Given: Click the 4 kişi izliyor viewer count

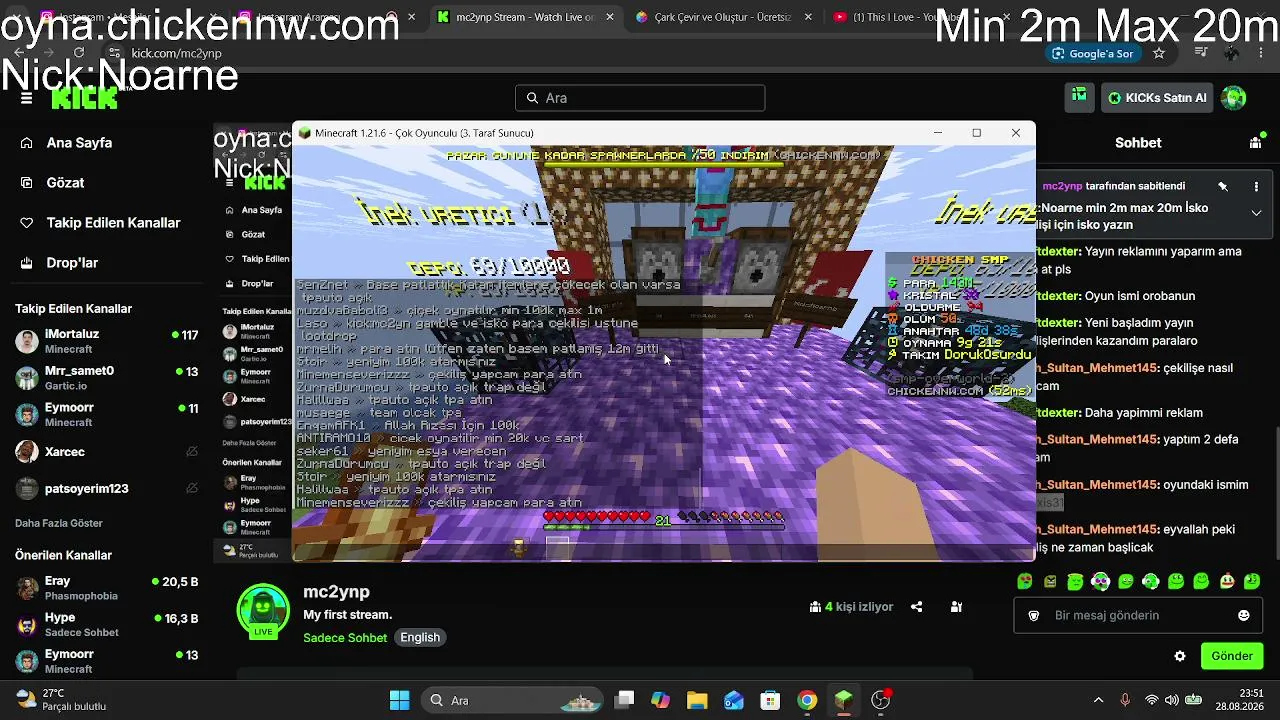Looking at the screenshot, I should point(851,606).
